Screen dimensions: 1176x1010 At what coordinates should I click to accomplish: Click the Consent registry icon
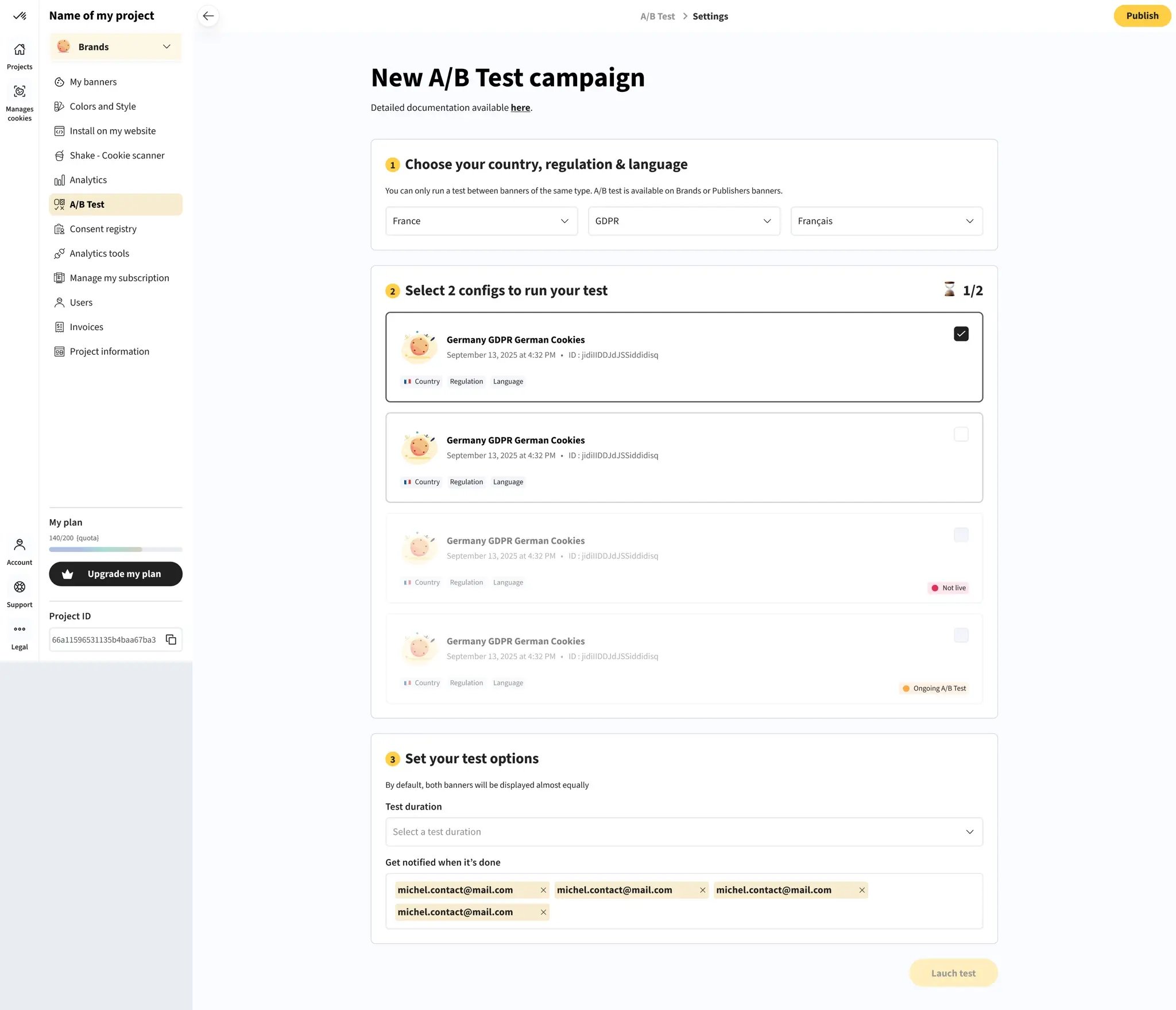pyautogui.click(x=59, y=229)
